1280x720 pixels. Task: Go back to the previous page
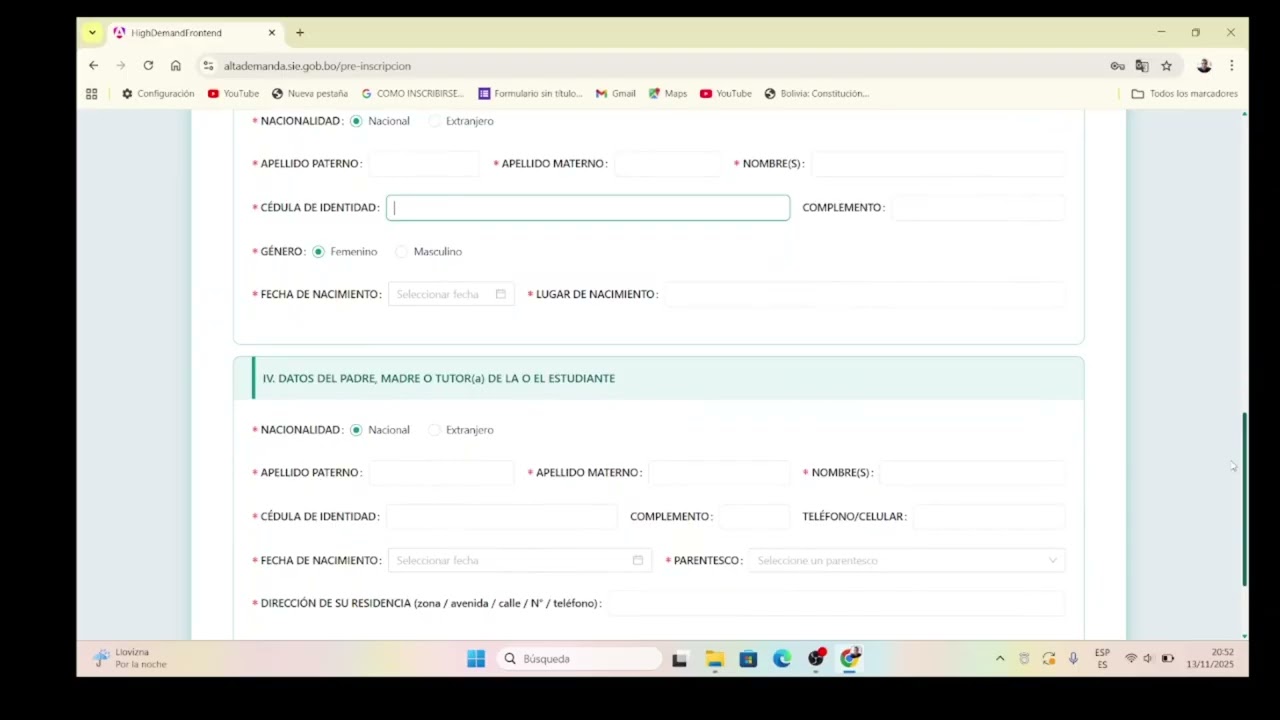(93, 66)
